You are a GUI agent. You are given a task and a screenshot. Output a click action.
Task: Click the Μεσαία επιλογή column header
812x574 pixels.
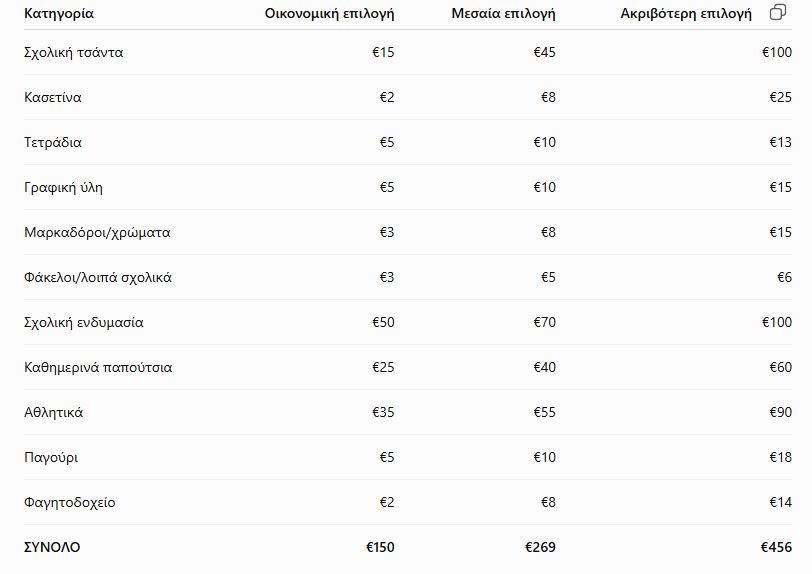pos(503,13)
